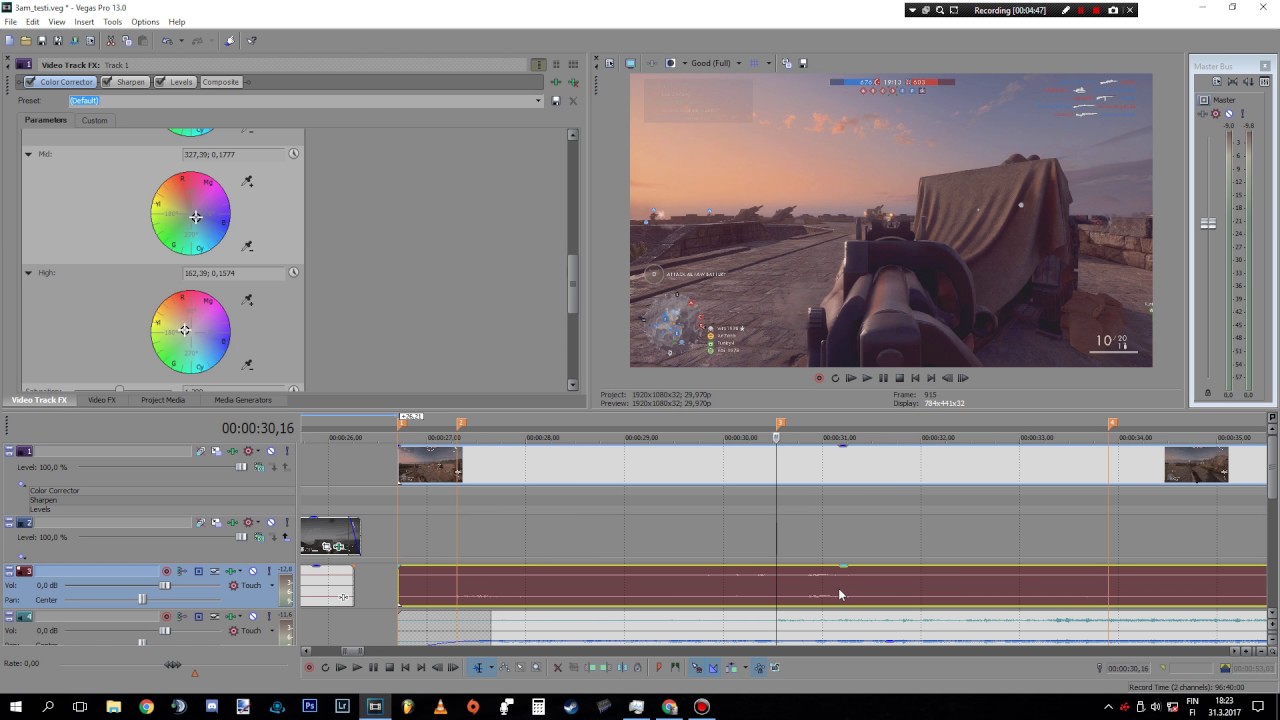Play preview from start in Video Preview

click(x=851, y=378)
